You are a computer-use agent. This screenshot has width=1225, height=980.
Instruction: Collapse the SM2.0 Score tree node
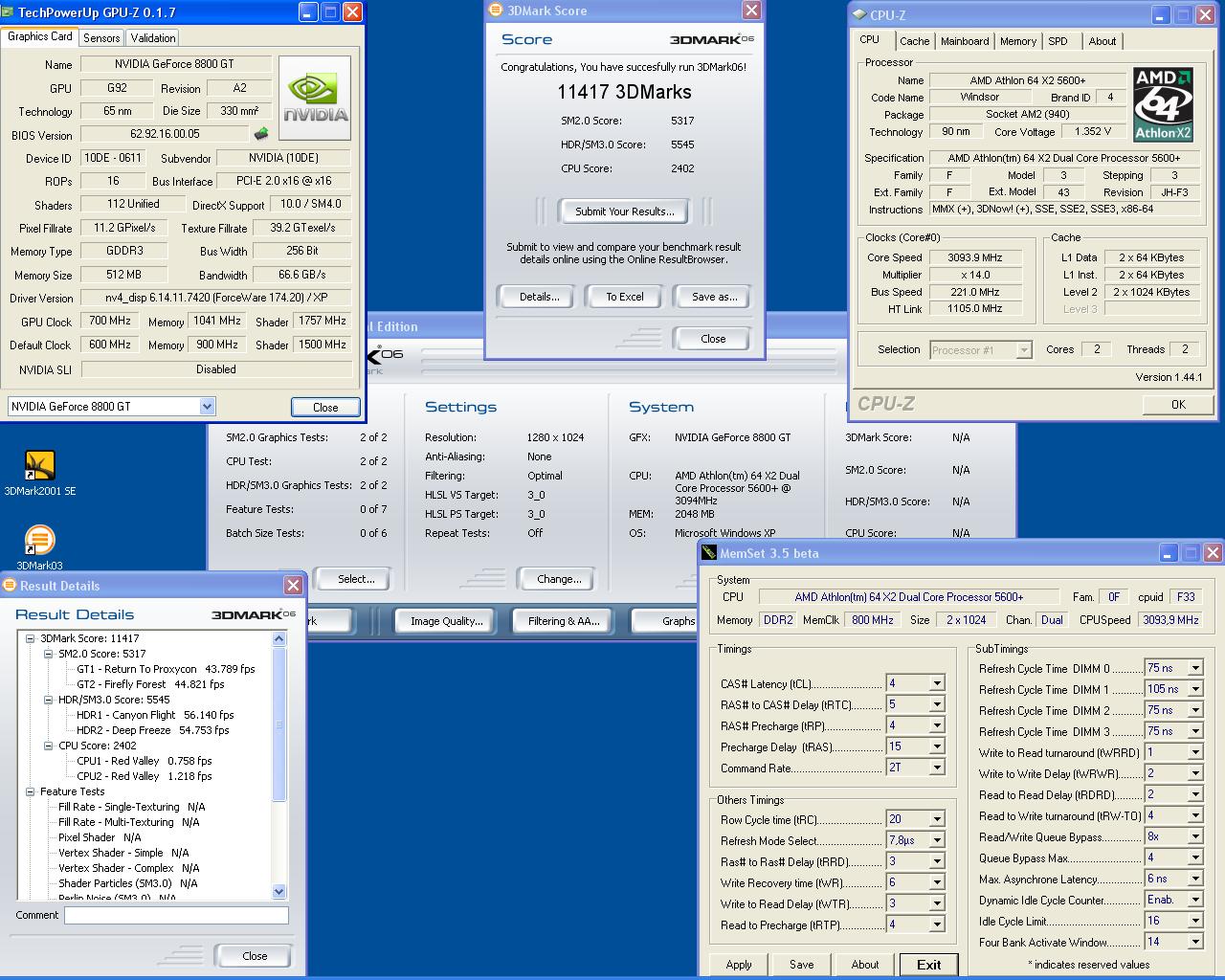(48, 654)
